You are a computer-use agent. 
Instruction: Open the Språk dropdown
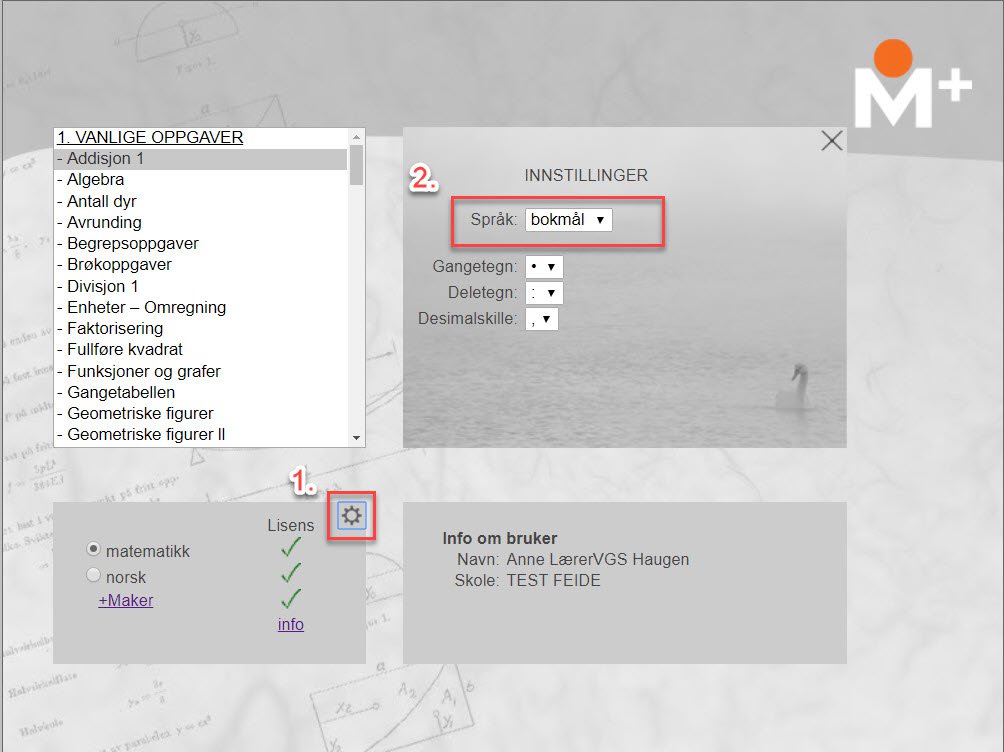pyautogui.click(x=568, y=219)
